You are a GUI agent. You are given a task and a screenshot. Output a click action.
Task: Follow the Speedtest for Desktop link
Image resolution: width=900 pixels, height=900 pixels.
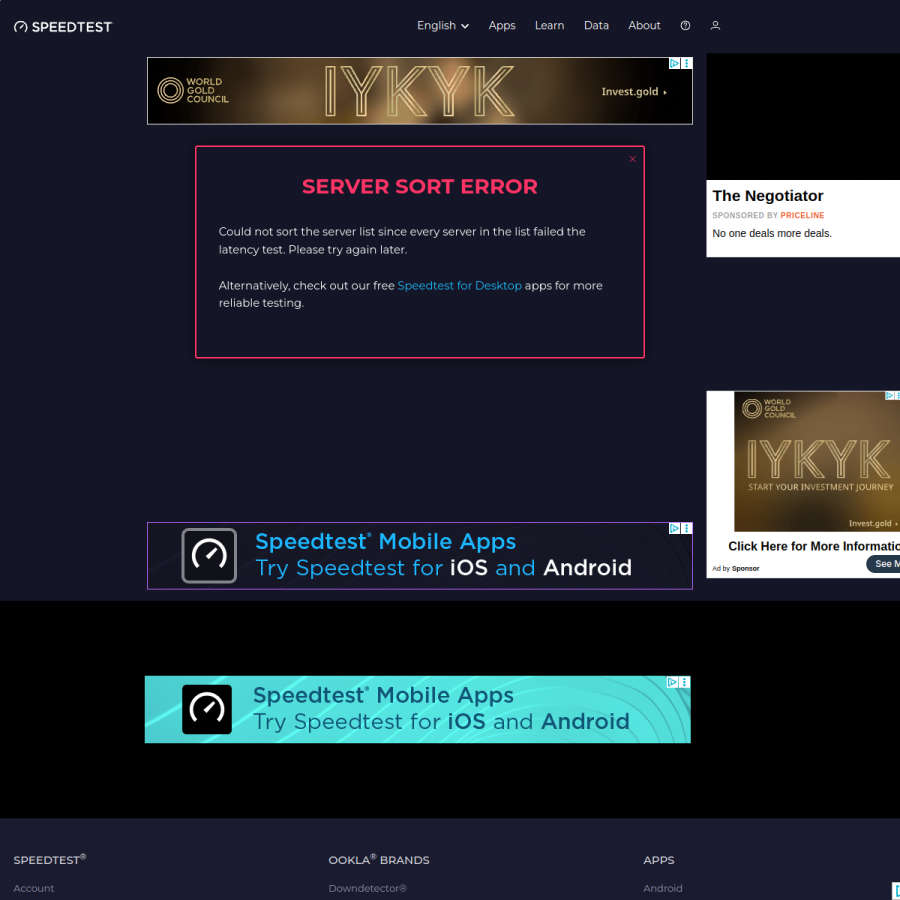(459, 285)
